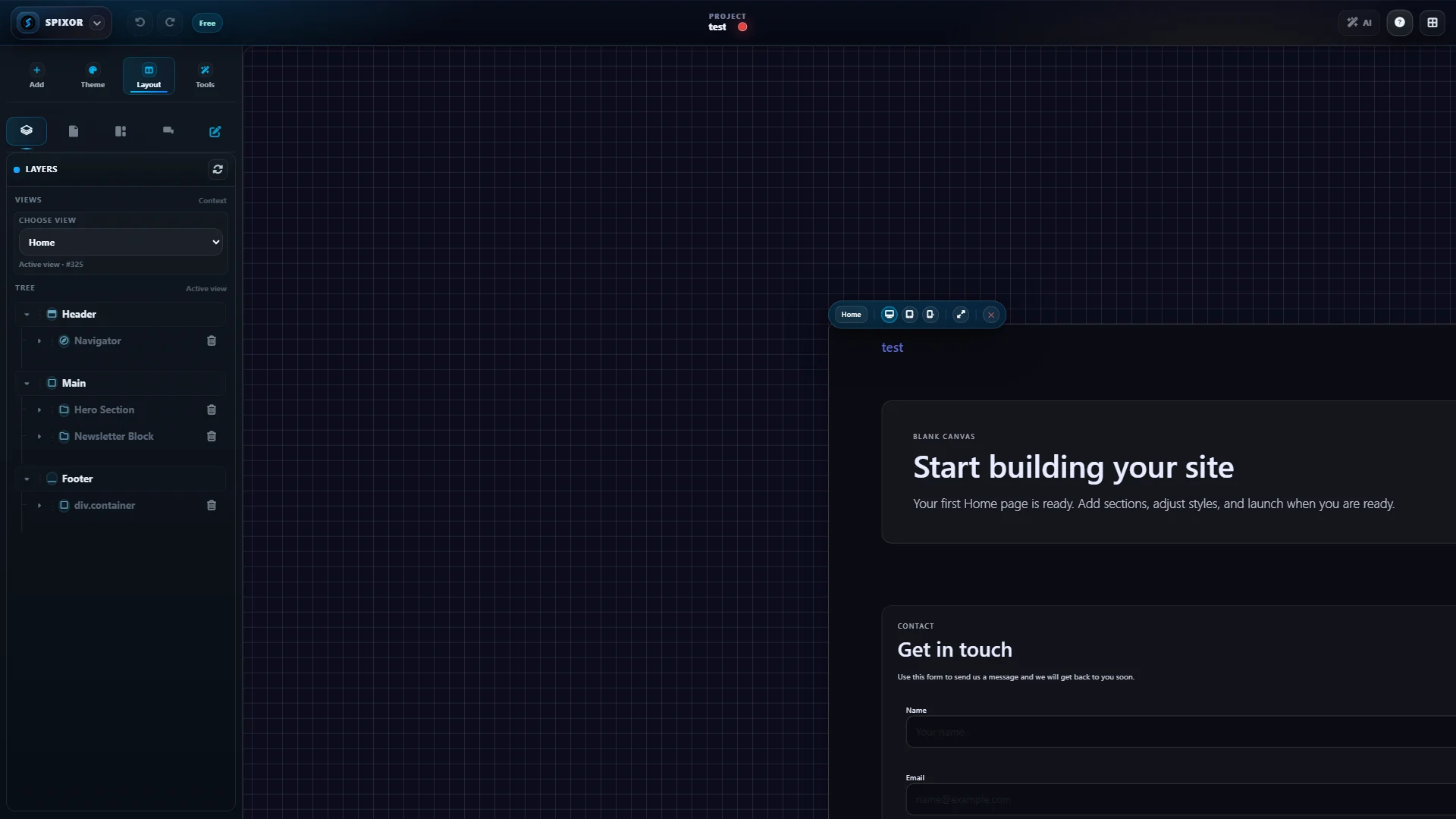Viewport: 1456px width, 819px height.
Task: Delete the div.container layer
Action: click(x=212, y=506)
